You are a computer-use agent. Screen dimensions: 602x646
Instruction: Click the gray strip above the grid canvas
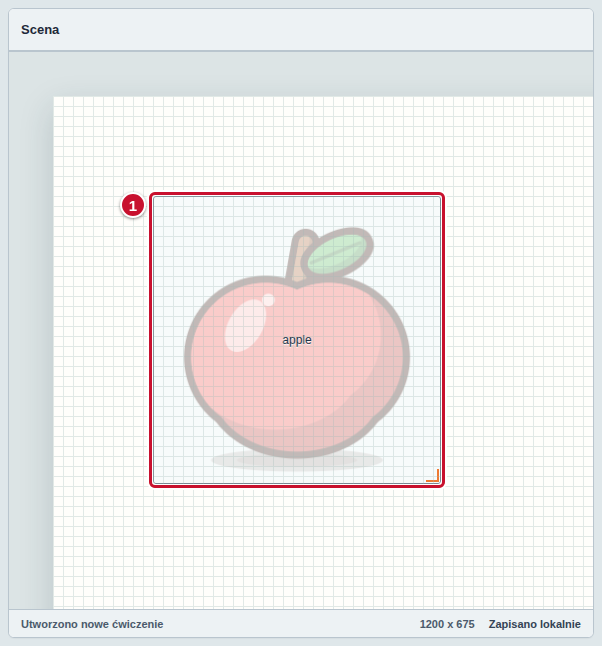coord(301,74)
